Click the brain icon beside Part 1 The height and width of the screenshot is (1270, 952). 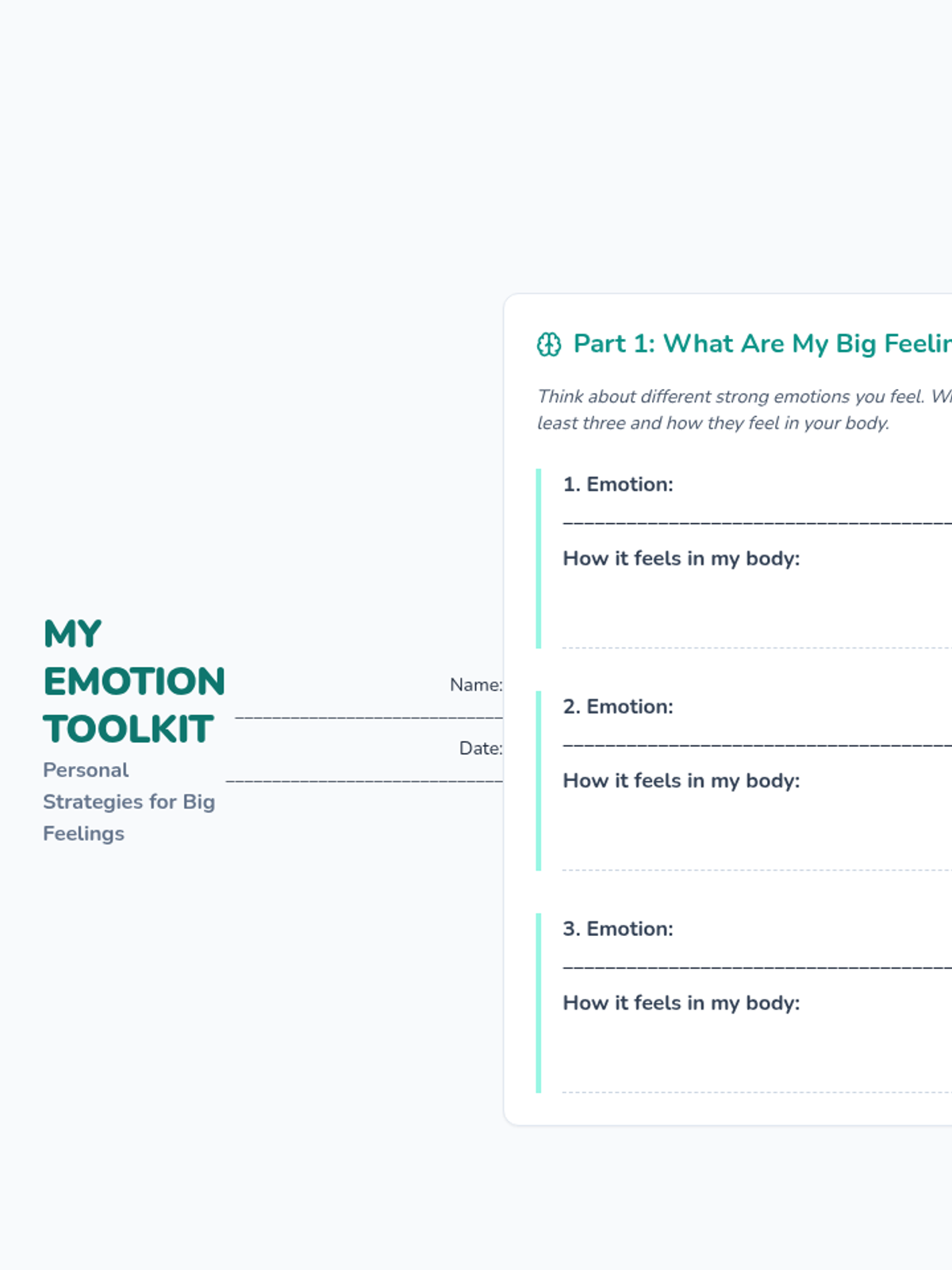(x=548, y=344)
